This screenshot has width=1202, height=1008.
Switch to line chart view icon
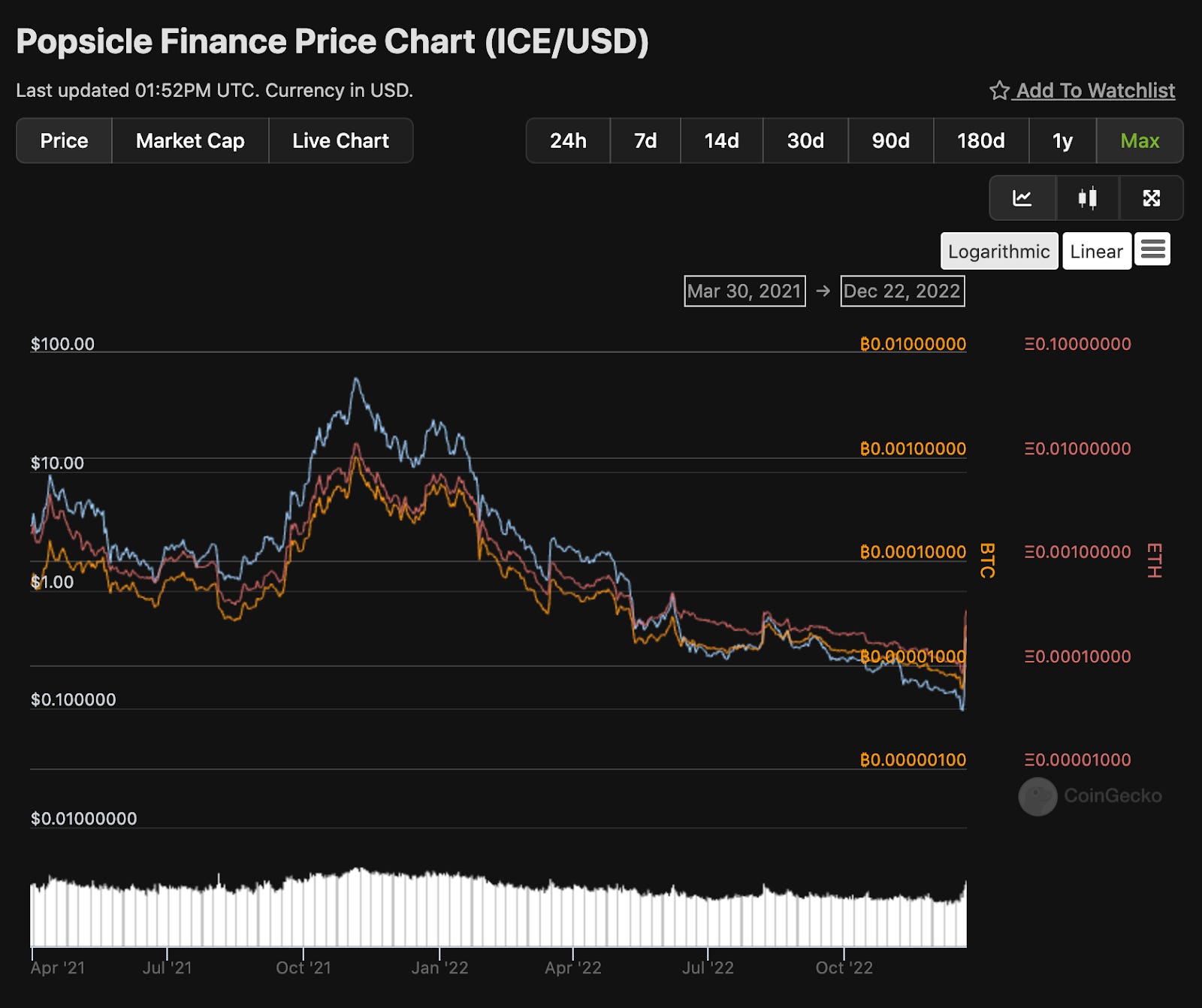pos(1022,198)
